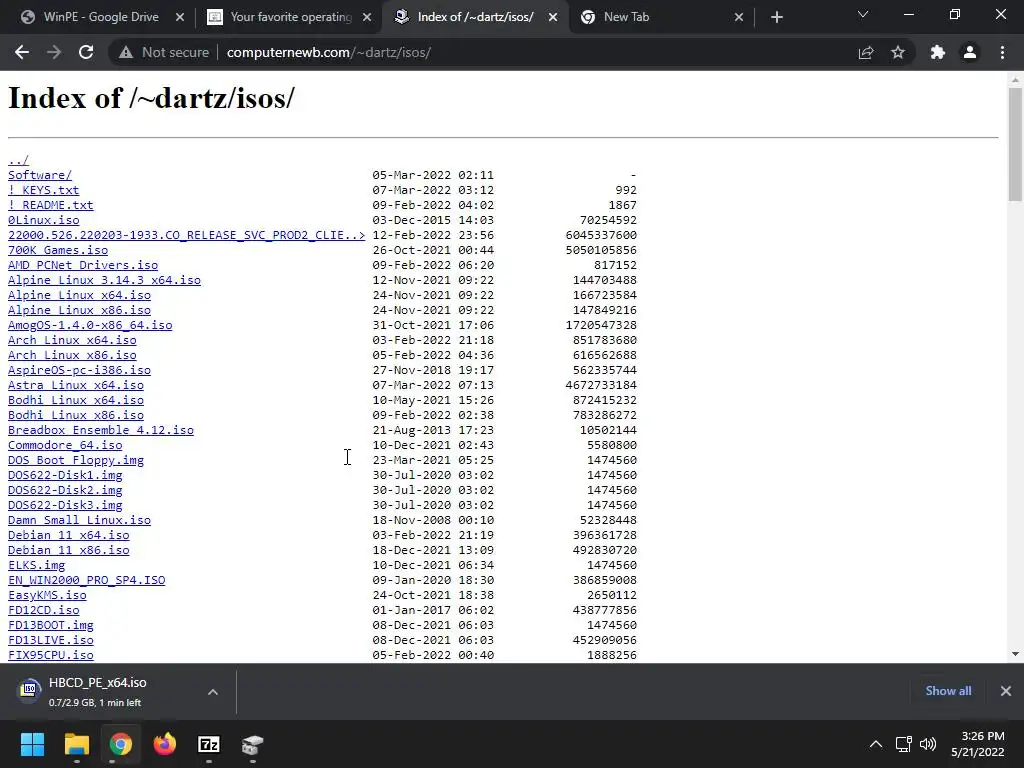Open Firefox from the taskbar

pyautogui.click(x=165, y=744)
